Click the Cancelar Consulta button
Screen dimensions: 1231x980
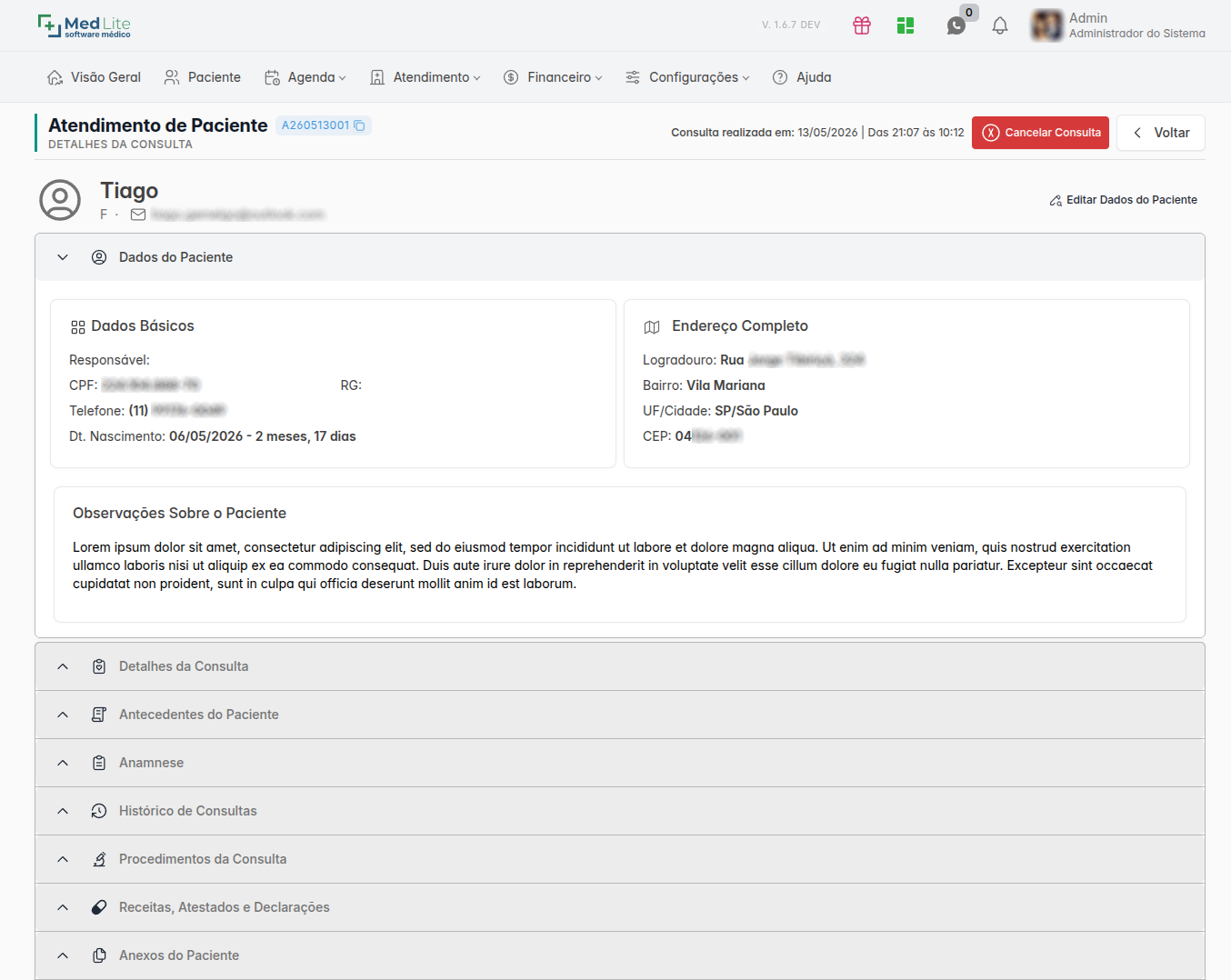(x=1040, y=133)
